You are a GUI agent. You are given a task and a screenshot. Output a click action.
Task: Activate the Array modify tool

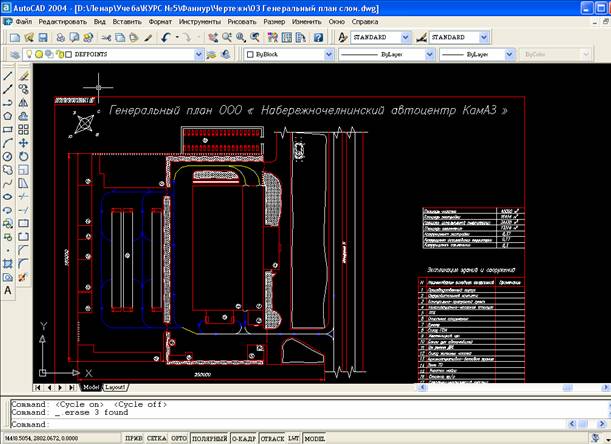pyautogui.click(x=23, y=129)
